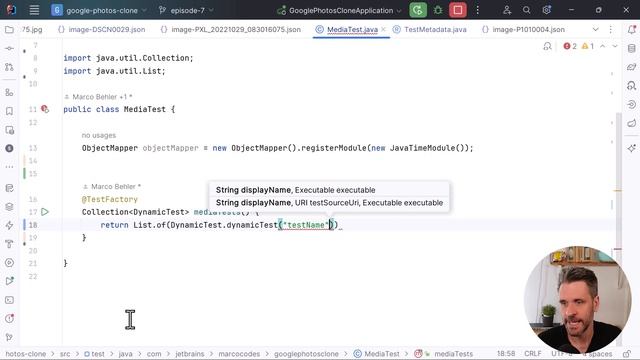
Task: Click the 'test' breadcrumb
Action: [94, 354]
